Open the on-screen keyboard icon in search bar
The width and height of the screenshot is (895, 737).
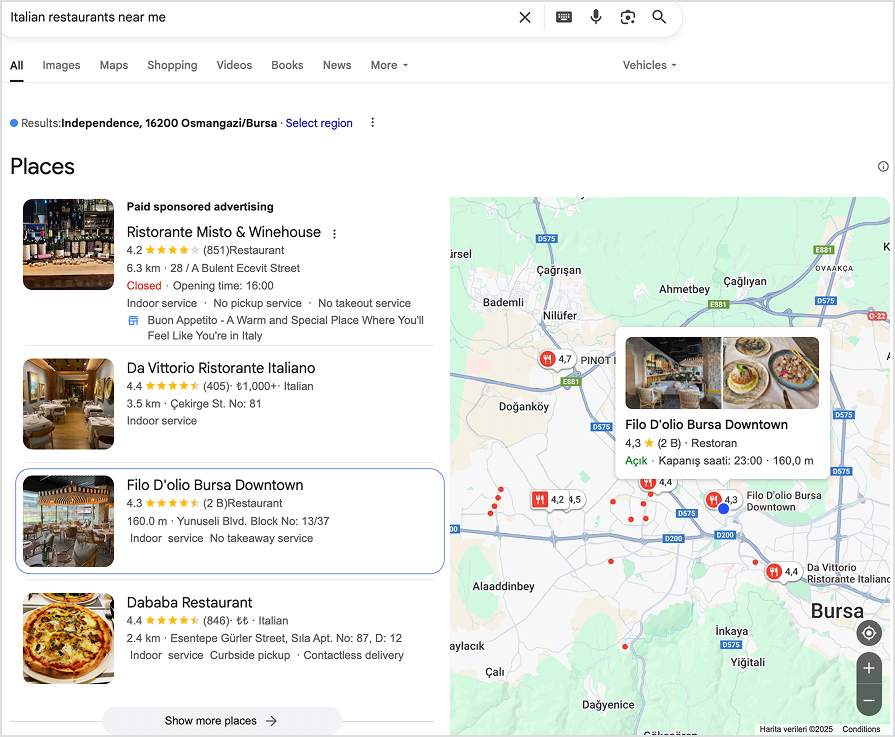pos(563,17)
